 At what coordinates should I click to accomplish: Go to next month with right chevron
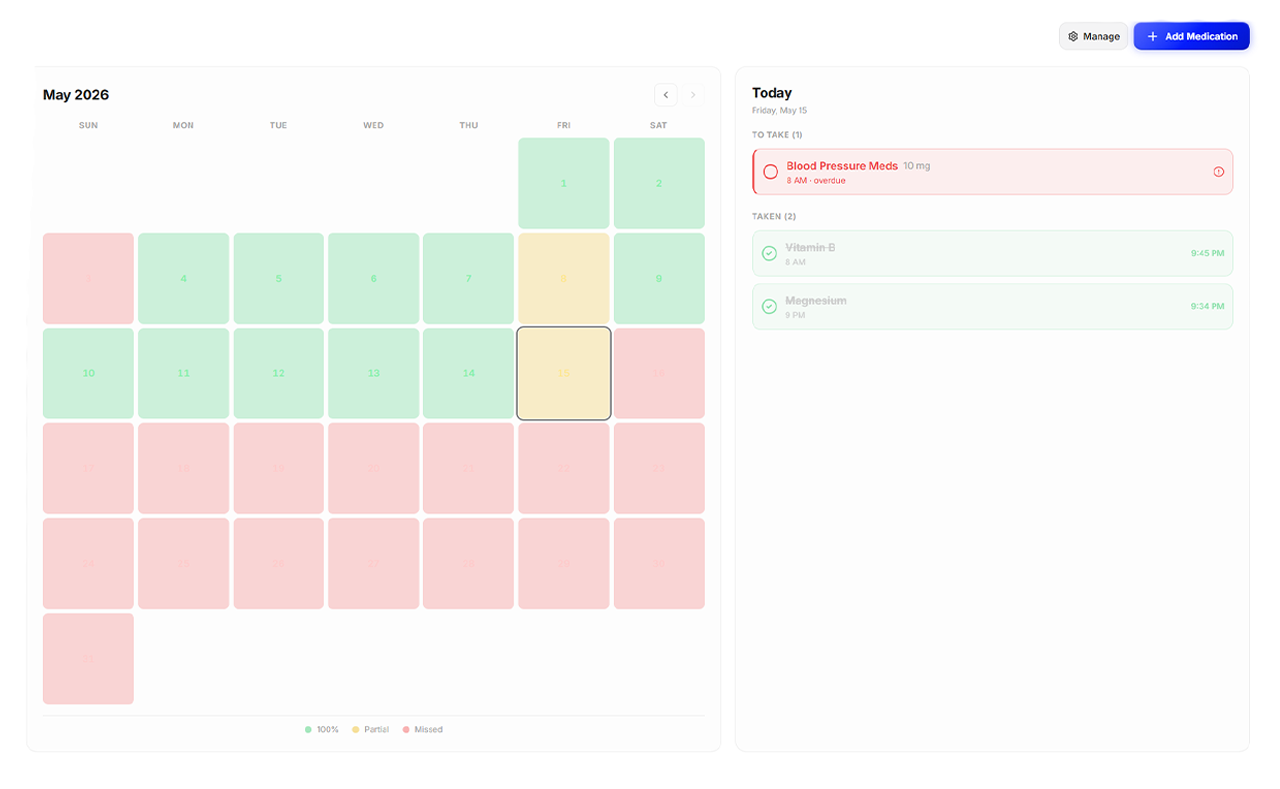693,95
